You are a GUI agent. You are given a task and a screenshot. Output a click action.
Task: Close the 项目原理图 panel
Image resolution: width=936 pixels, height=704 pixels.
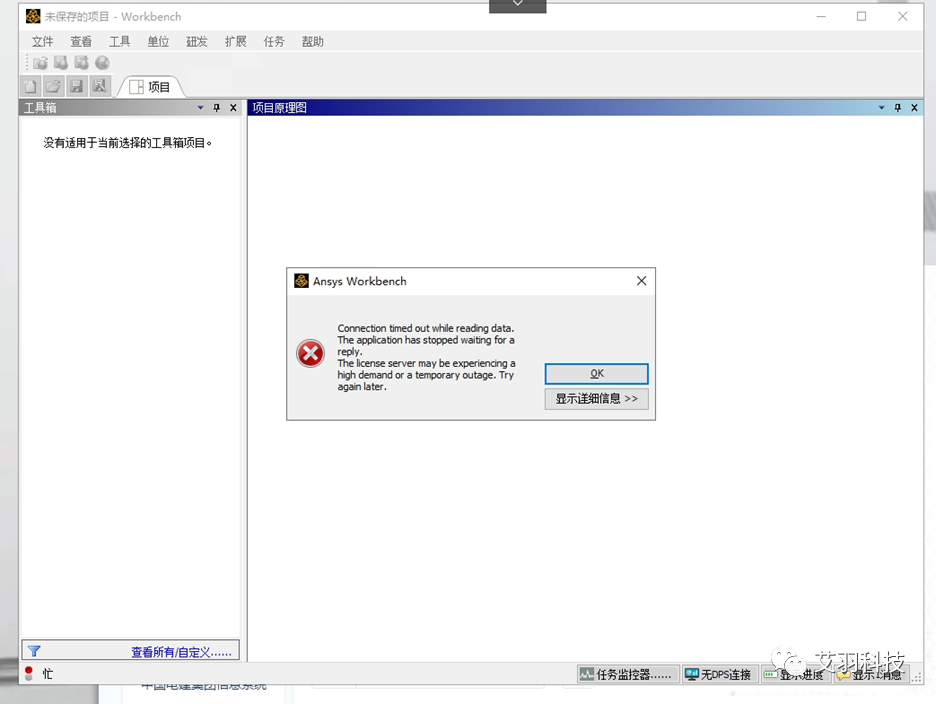(x=915, y=108)
